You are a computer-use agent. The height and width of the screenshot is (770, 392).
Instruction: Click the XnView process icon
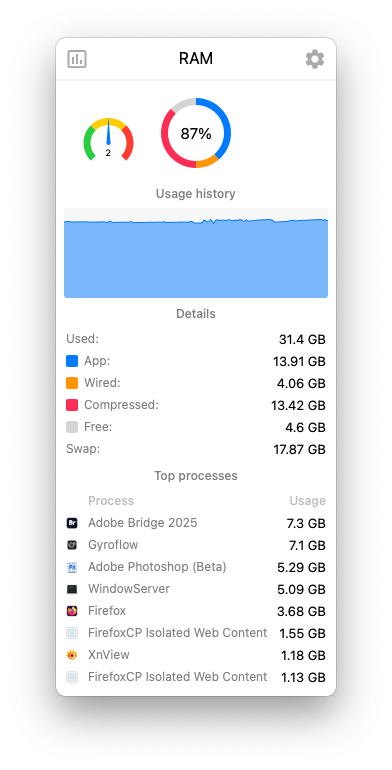pos(72,655)
